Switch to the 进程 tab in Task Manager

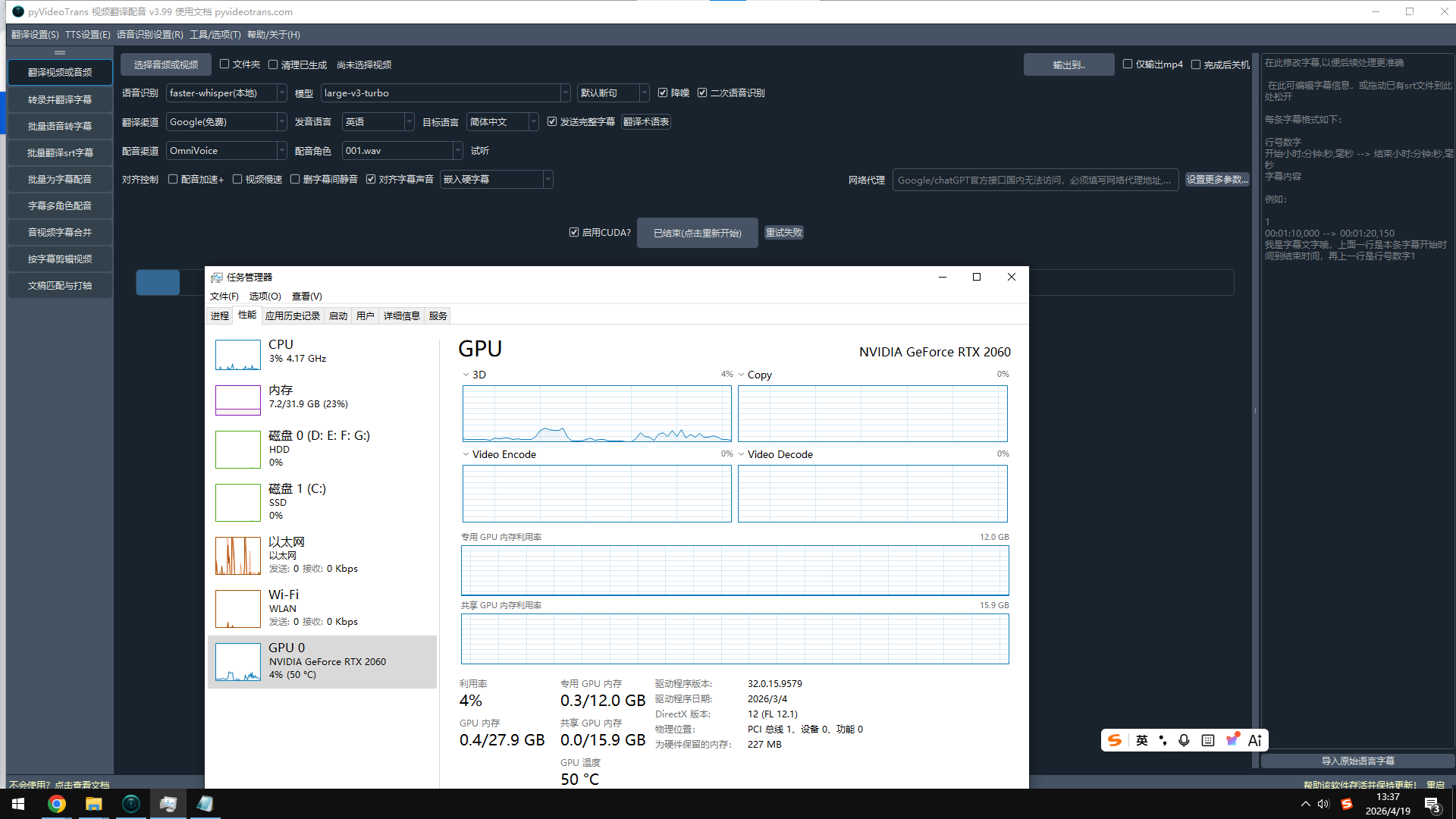[x=220, y=315]
